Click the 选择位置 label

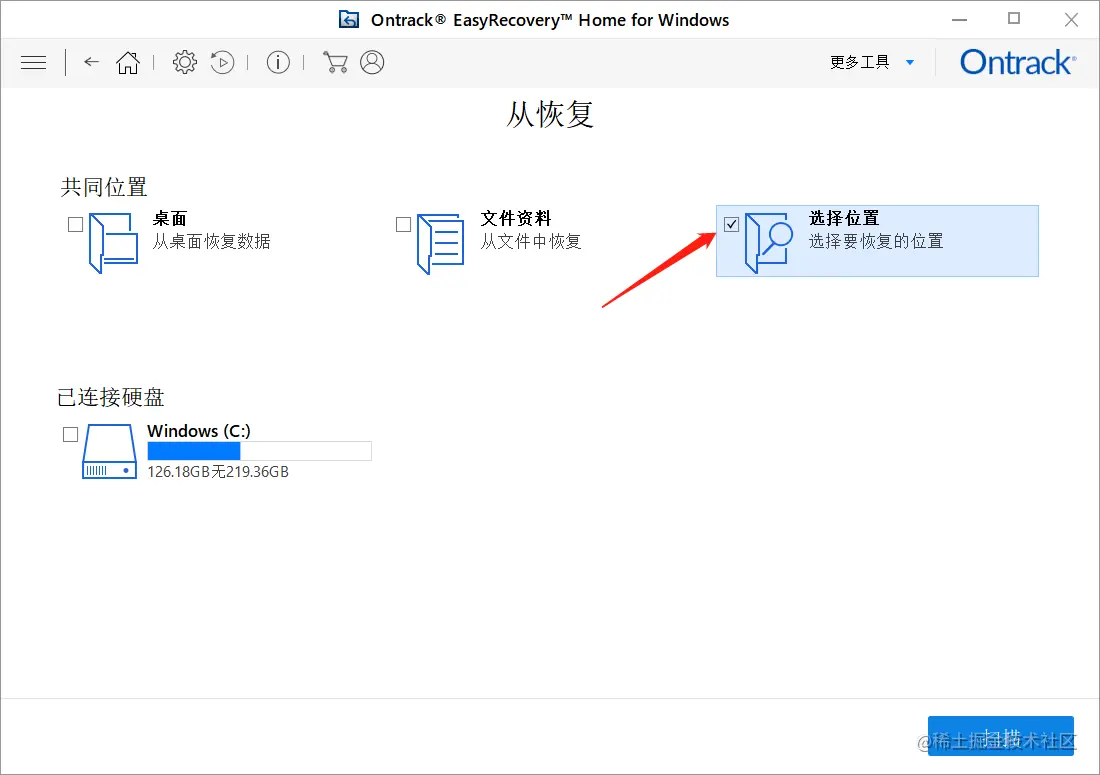point(843,218)
